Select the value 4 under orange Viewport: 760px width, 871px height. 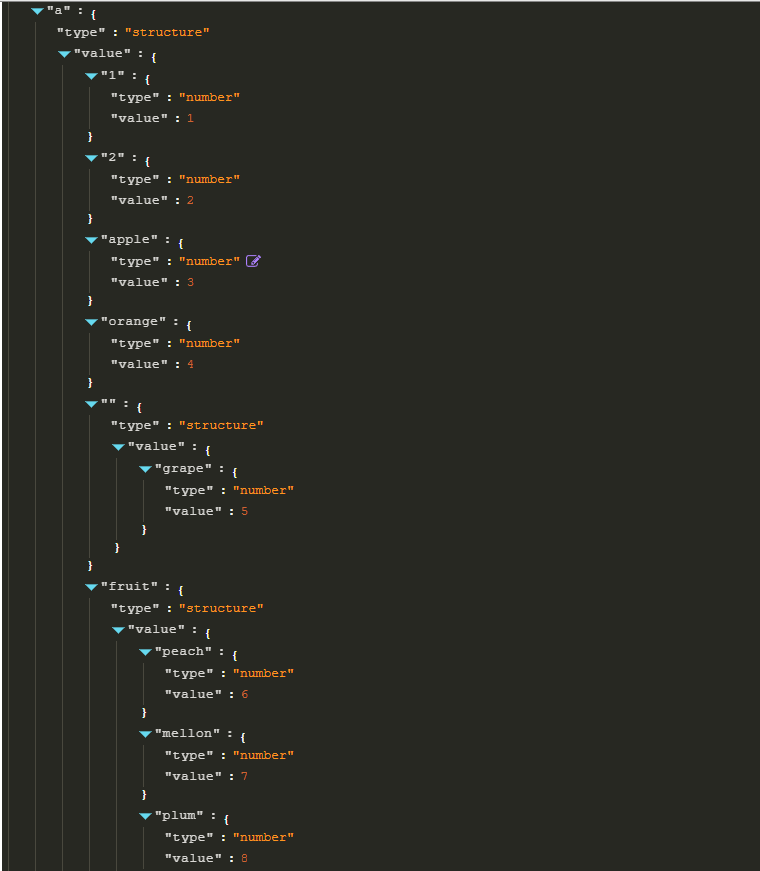(191, 364)
